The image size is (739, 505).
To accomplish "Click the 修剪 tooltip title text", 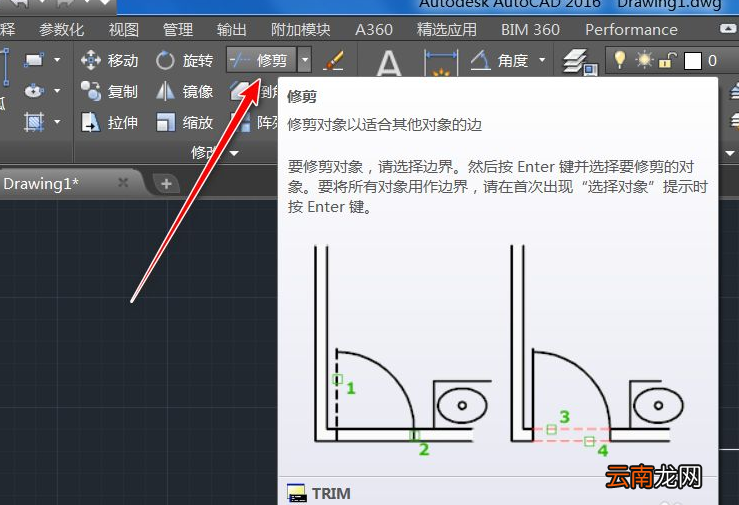I will pyautogui.click(x=302, y=97).
